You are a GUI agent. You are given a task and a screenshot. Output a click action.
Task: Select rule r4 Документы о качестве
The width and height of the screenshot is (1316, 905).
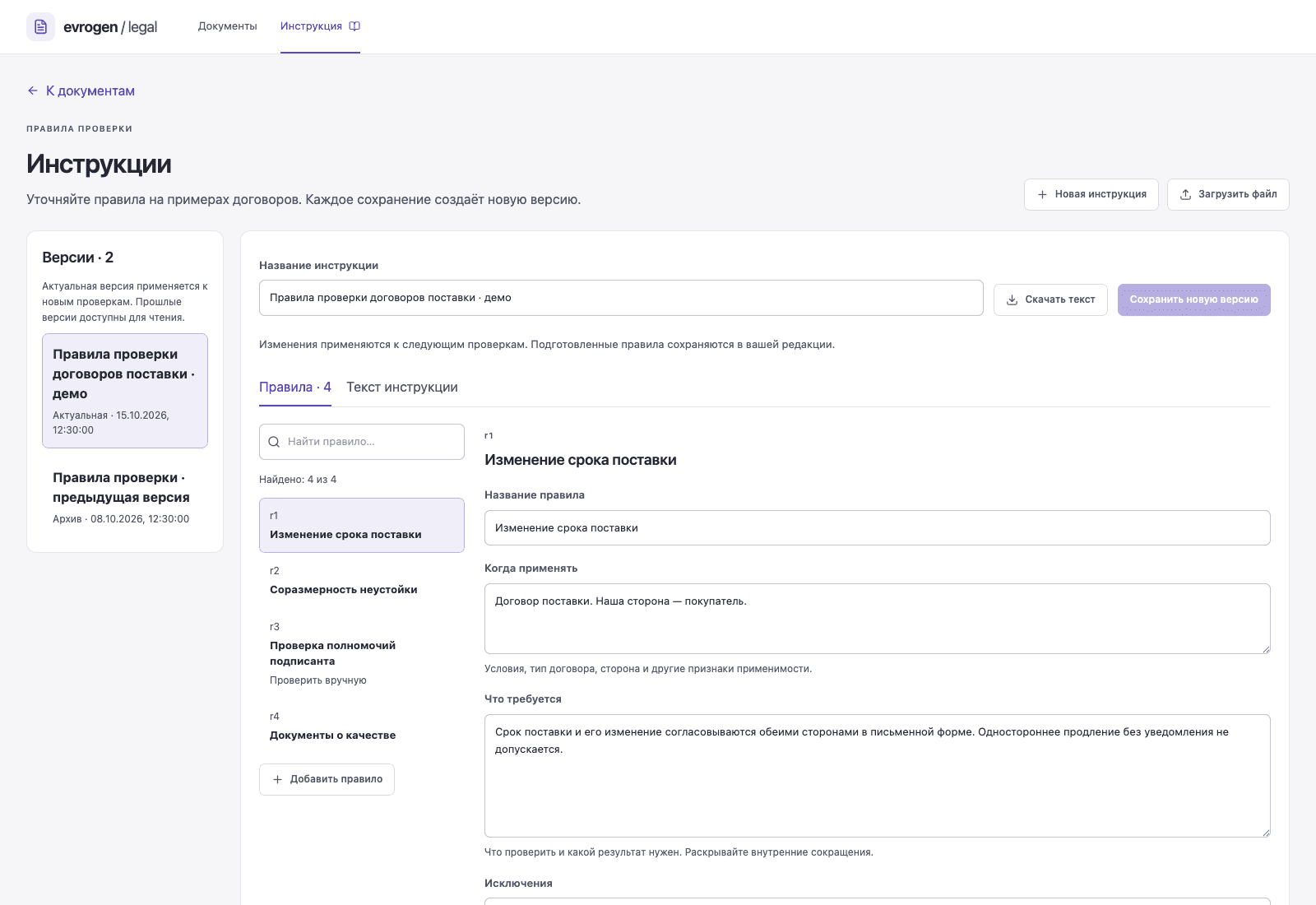click(362, 726)
